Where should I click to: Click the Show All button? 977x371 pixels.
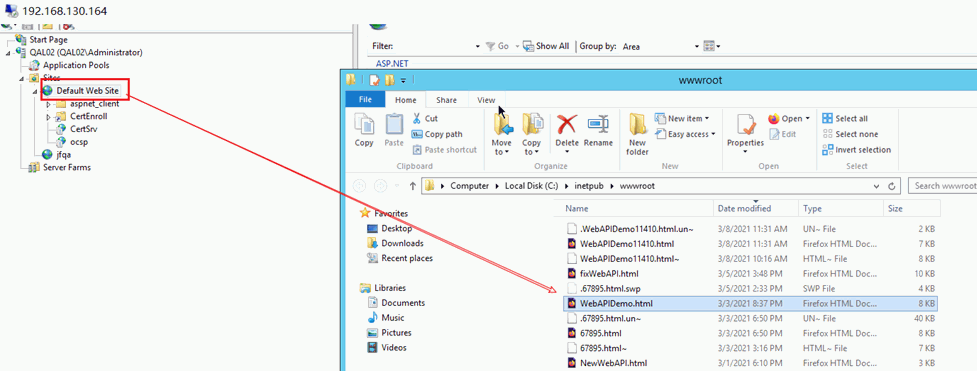coord(546,46)
